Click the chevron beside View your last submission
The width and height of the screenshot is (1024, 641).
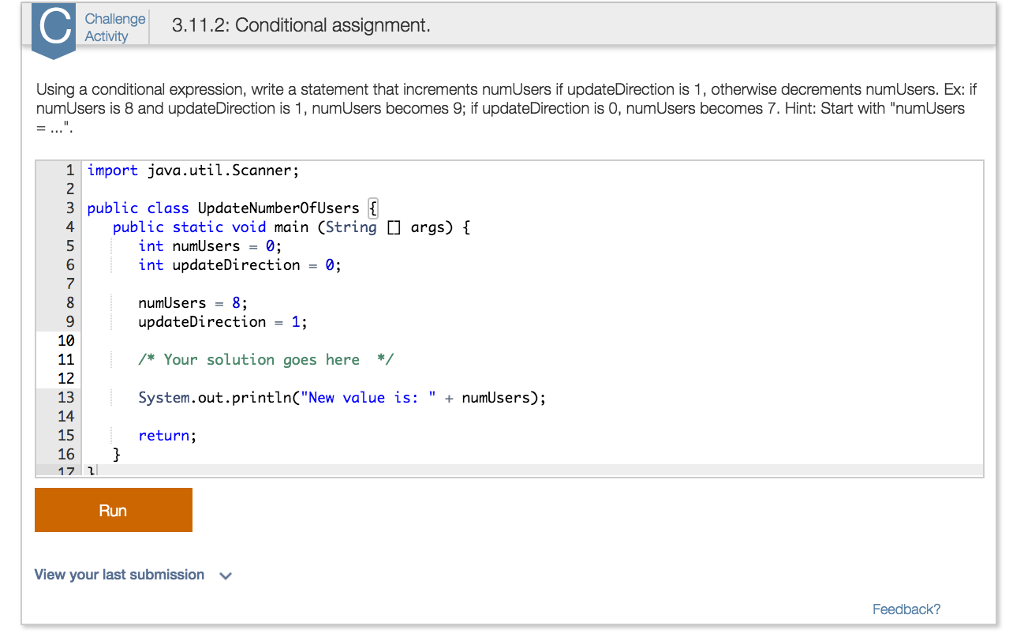[x=225, y=575]
